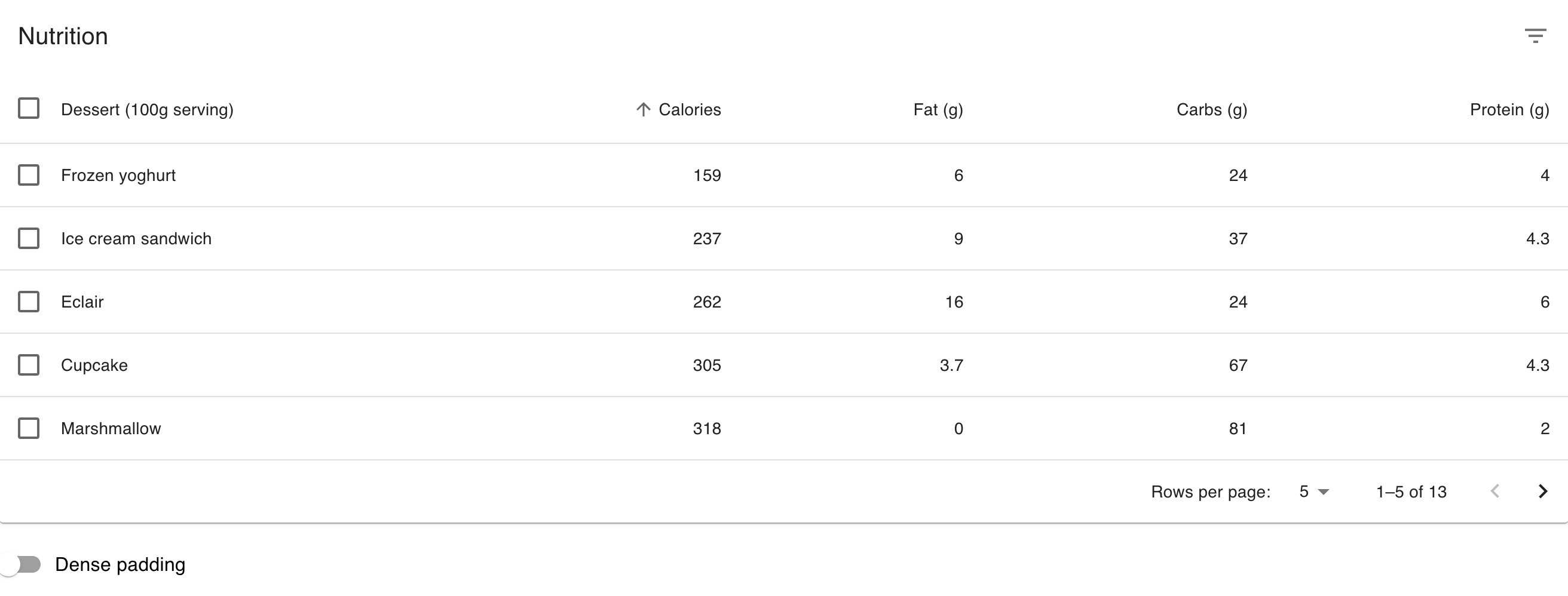Click the Ice cream sandwich row
Image resolution: width=1568 pixels, height=596 pixels.
click(136, 238)
